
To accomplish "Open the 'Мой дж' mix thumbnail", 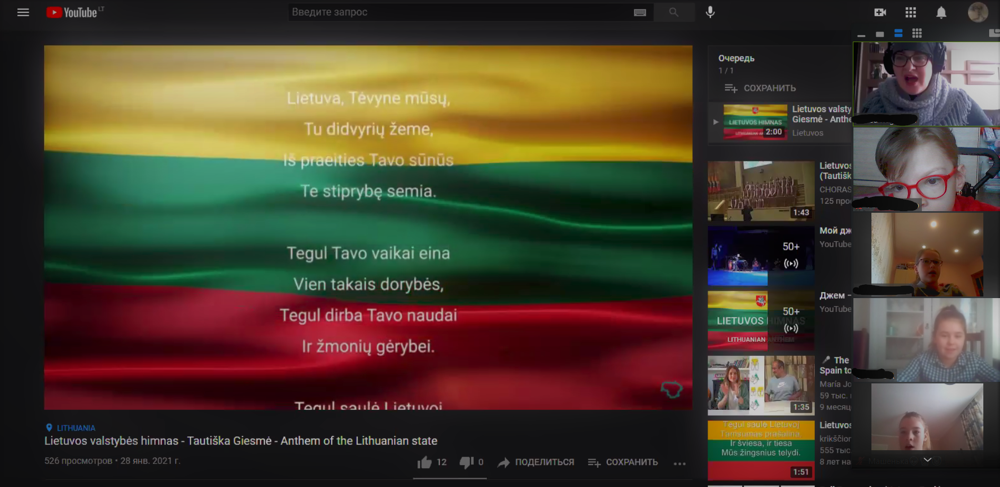I will tap(761, 256).
